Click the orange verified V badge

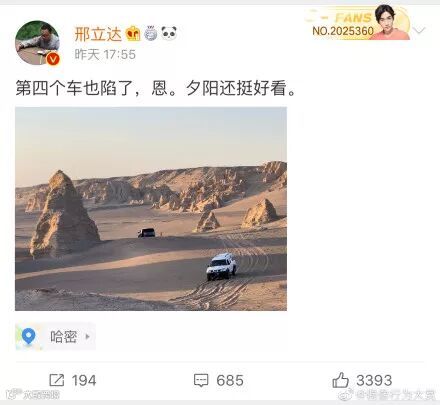pyautogui.click(x=53, y=59)
